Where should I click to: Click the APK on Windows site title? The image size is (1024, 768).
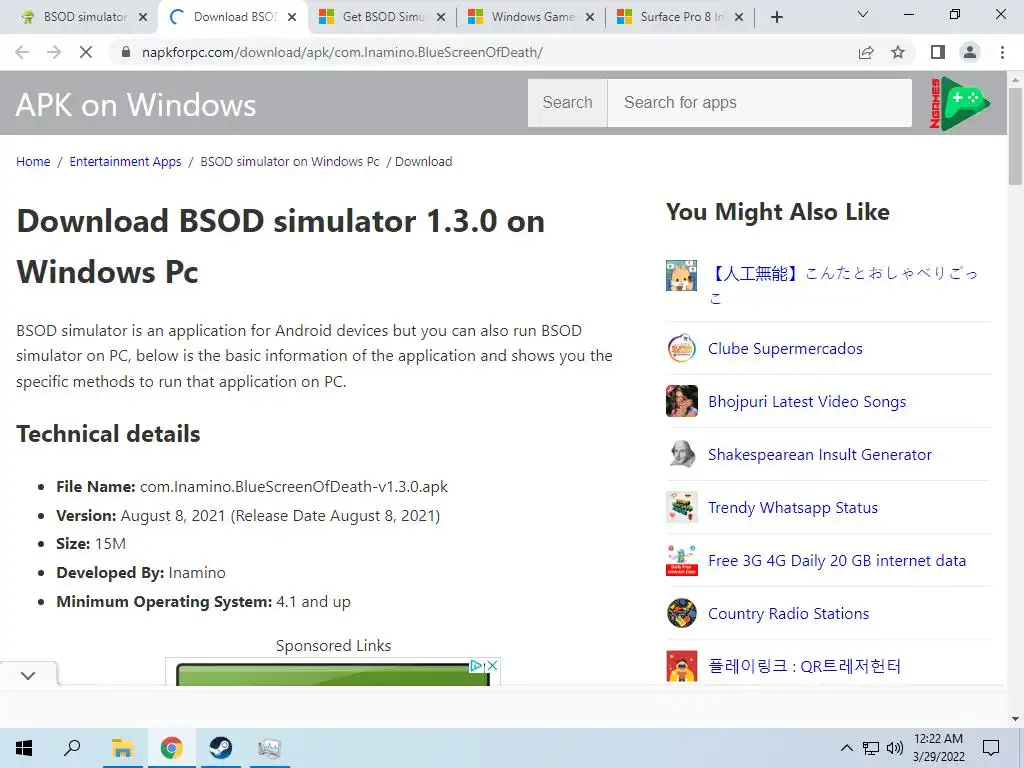point(136,104)
